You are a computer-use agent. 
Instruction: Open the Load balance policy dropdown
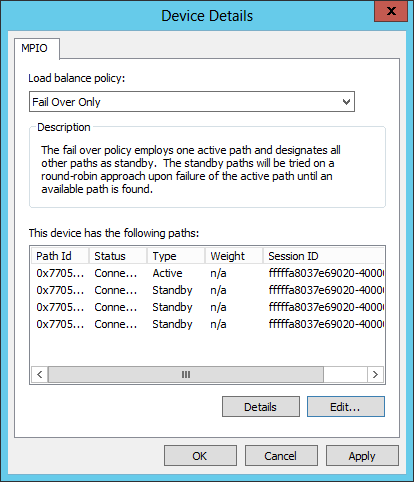pyautogui.click(x=192, y=102)
